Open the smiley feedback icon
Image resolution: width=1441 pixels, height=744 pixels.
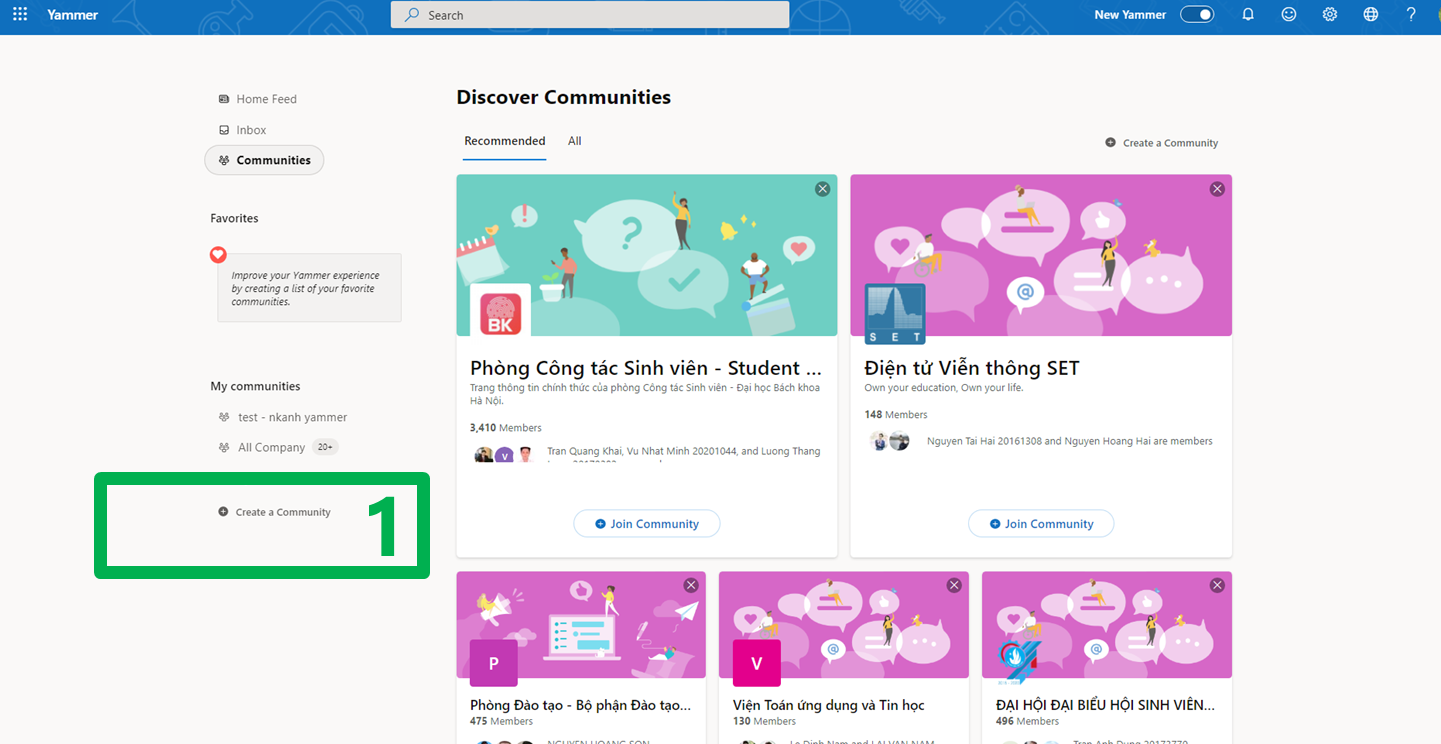(1289, 15)
